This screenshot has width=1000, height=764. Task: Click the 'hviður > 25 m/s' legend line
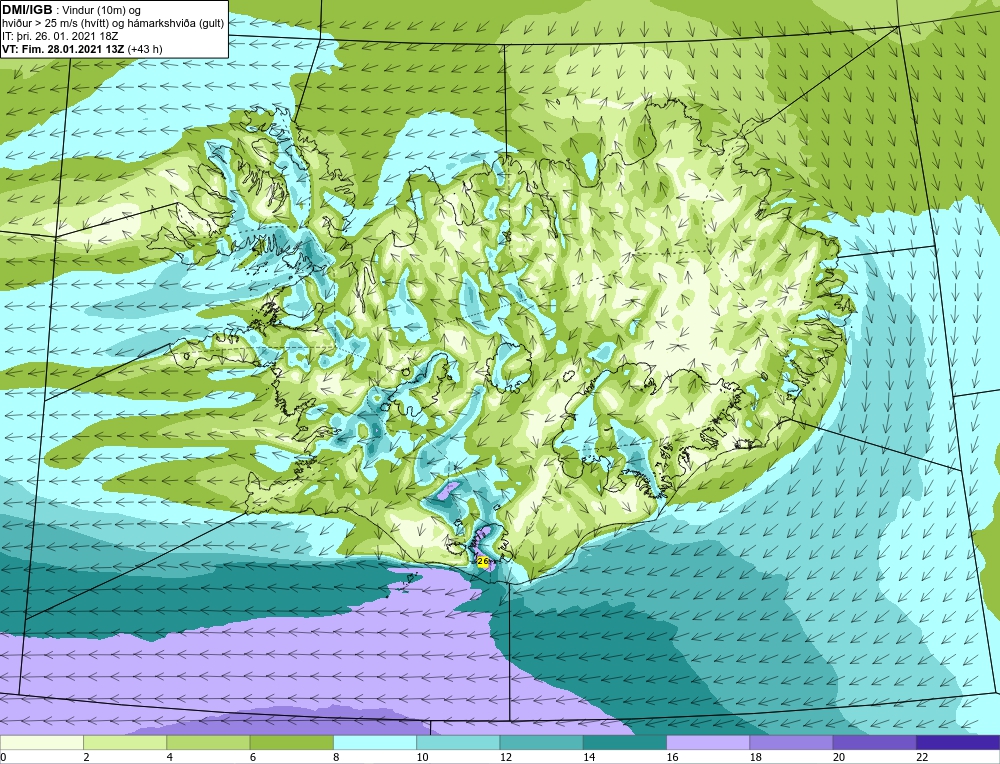click(113, 24)
